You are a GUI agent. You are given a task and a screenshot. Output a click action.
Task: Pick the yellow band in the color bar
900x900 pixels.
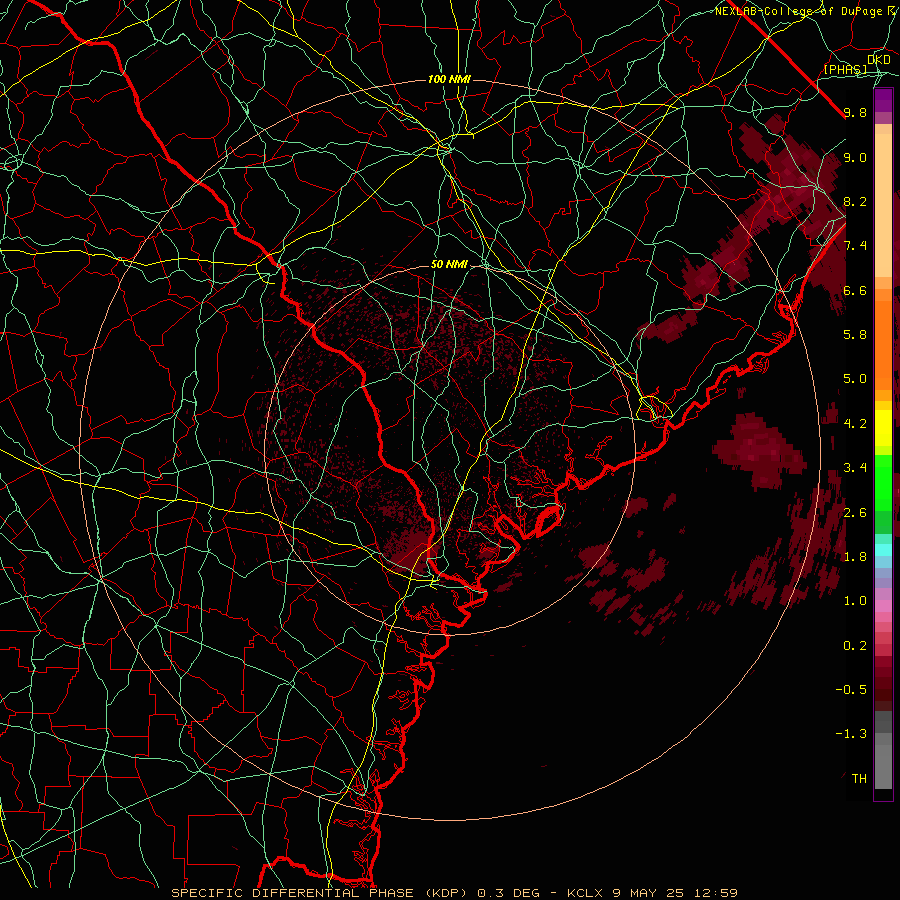coord(883,428)
